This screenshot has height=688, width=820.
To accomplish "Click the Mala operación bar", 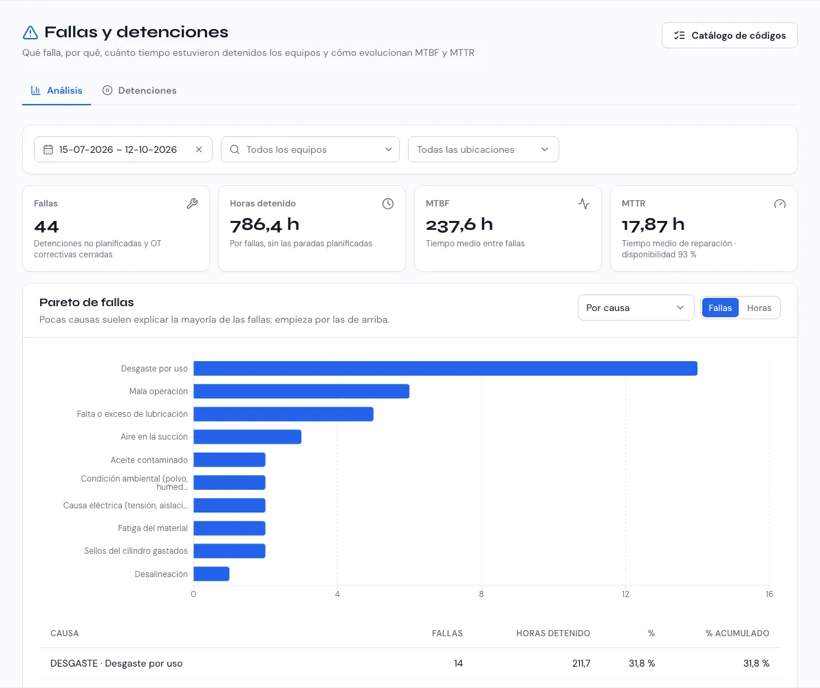I will [301, 391].
